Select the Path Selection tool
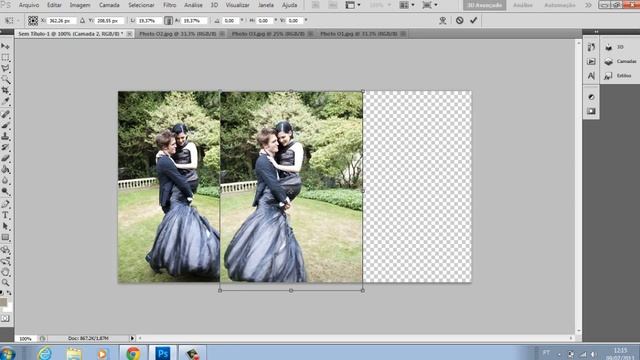The width and height of the screenshot is (640, 360). 5,226
